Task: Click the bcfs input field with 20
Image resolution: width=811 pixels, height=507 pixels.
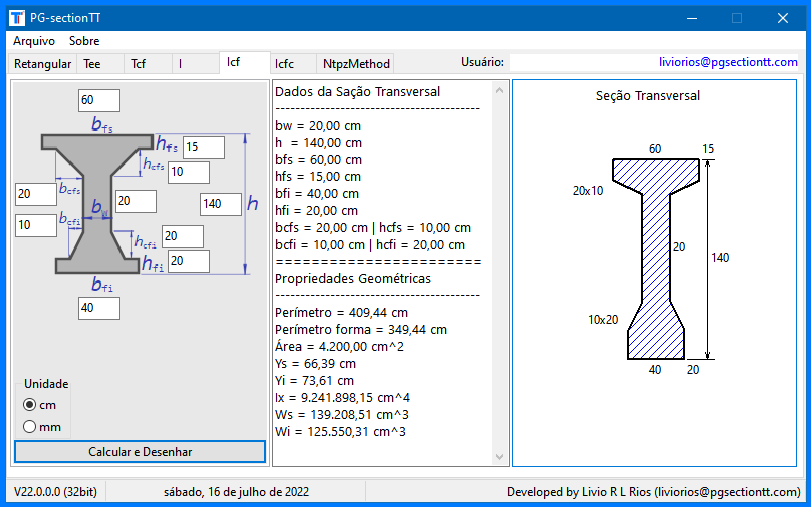Action: 36,195
